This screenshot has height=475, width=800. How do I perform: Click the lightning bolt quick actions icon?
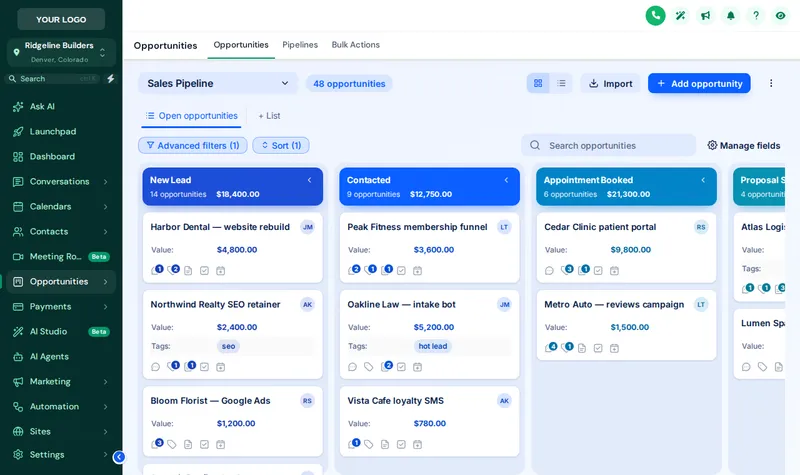coord(110,79)
